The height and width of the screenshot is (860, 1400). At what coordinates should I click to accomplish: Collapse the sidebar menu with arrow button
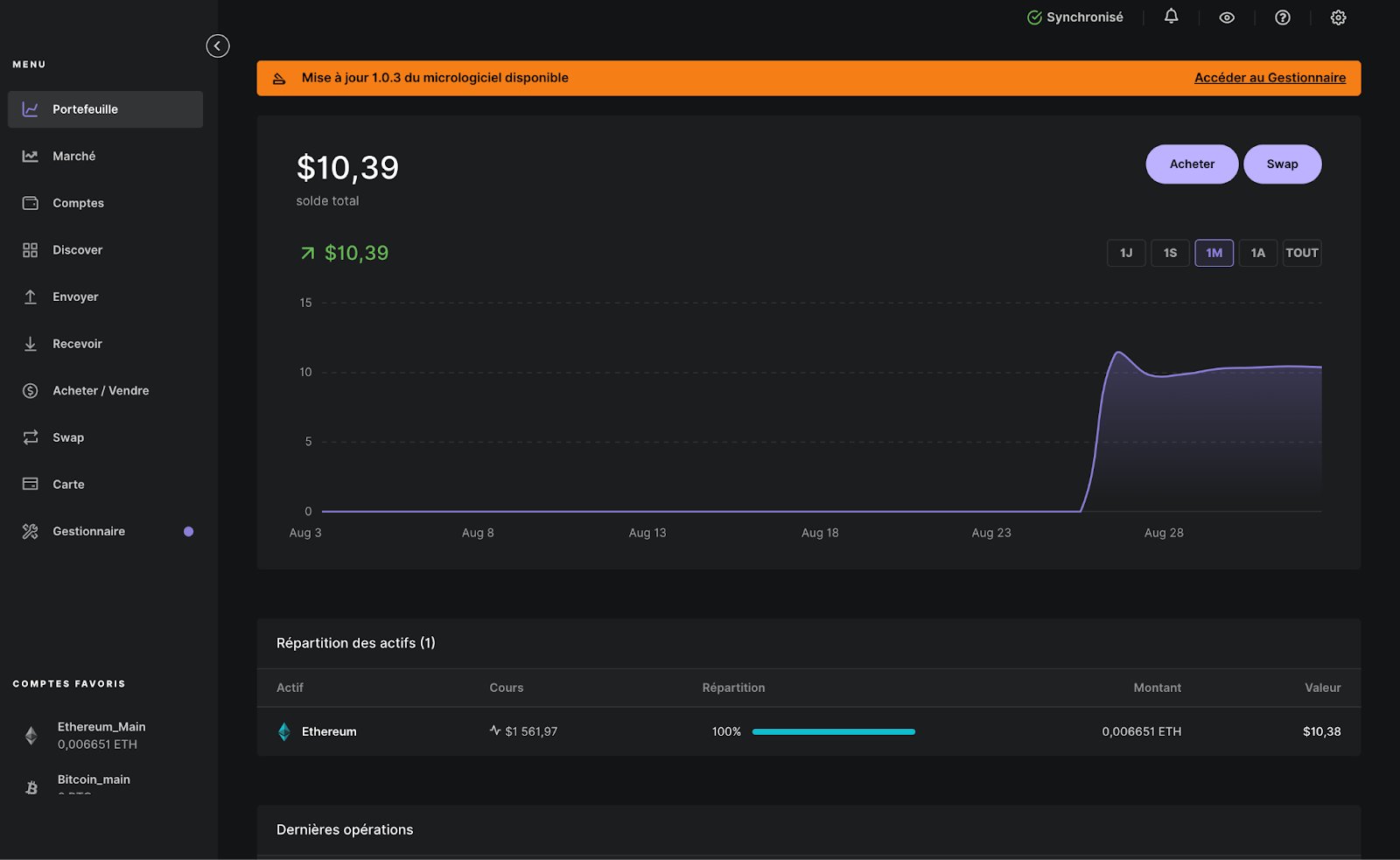tap(218, 45)
